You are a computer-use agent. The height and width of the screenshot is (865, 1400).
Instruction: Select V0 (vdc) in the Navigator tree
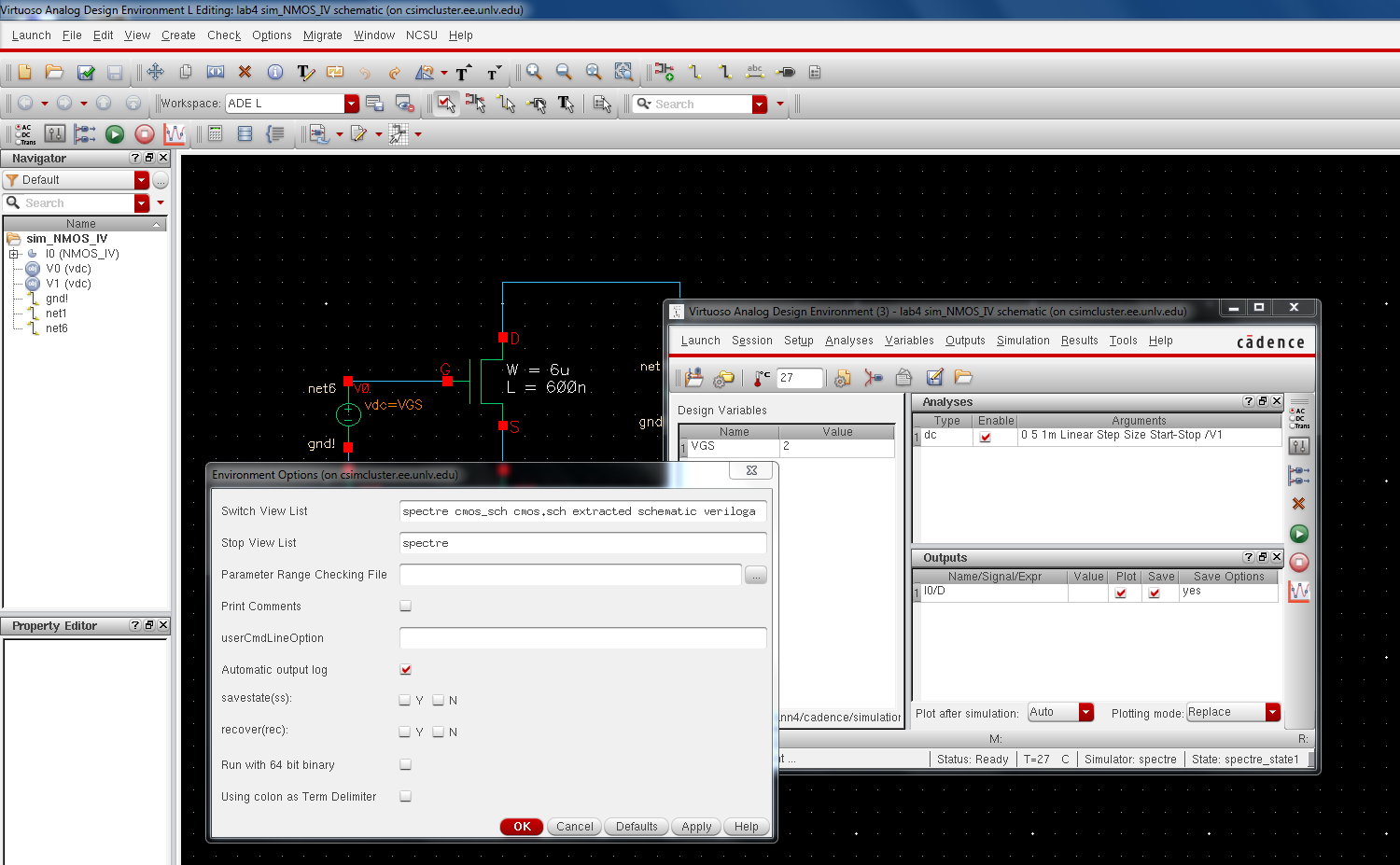(68, 269)
